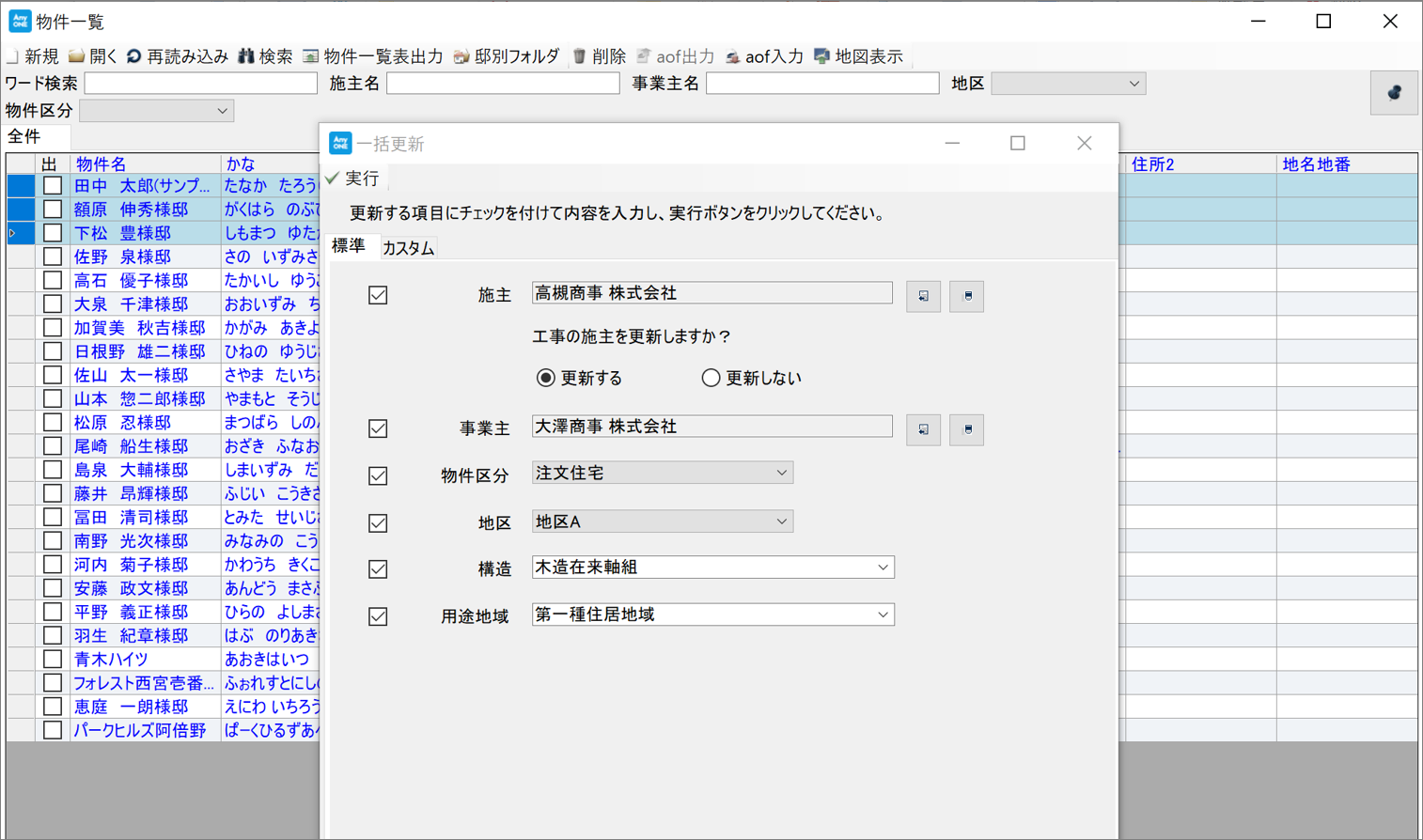Click the AnyONE icon in 一括更新 title bar
Image resolution: width=1423 pixels, height=840 pixels.
coord(340,143)
